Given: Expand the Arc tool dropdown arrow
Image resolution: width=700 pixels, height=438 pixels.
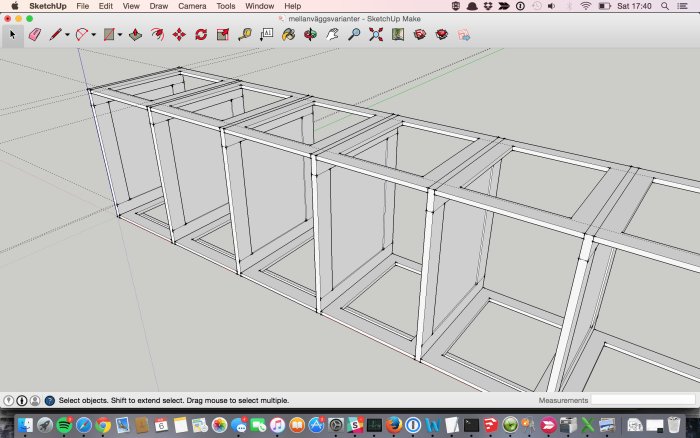Looking at the screenshot, I should tap(94, 35).
